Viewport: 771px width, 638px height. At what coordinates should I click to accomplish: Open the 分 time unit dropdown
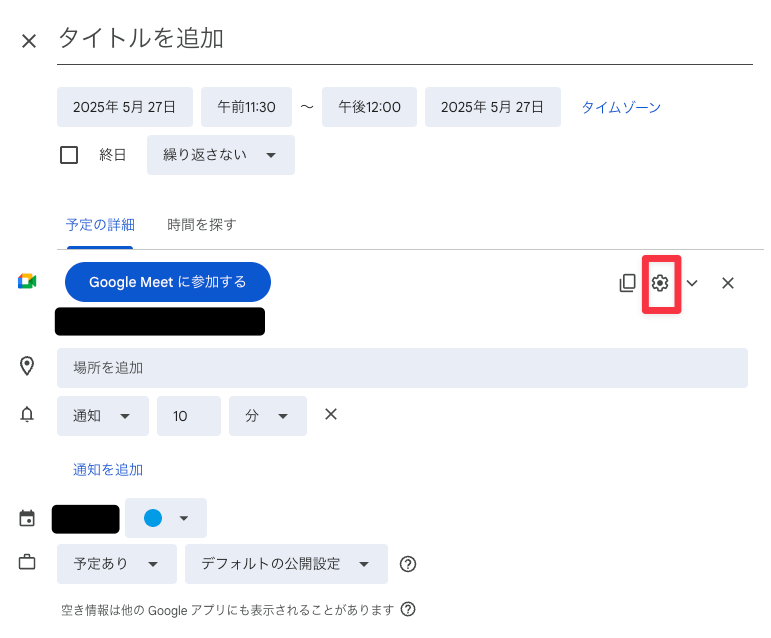(x=267, y=416)
